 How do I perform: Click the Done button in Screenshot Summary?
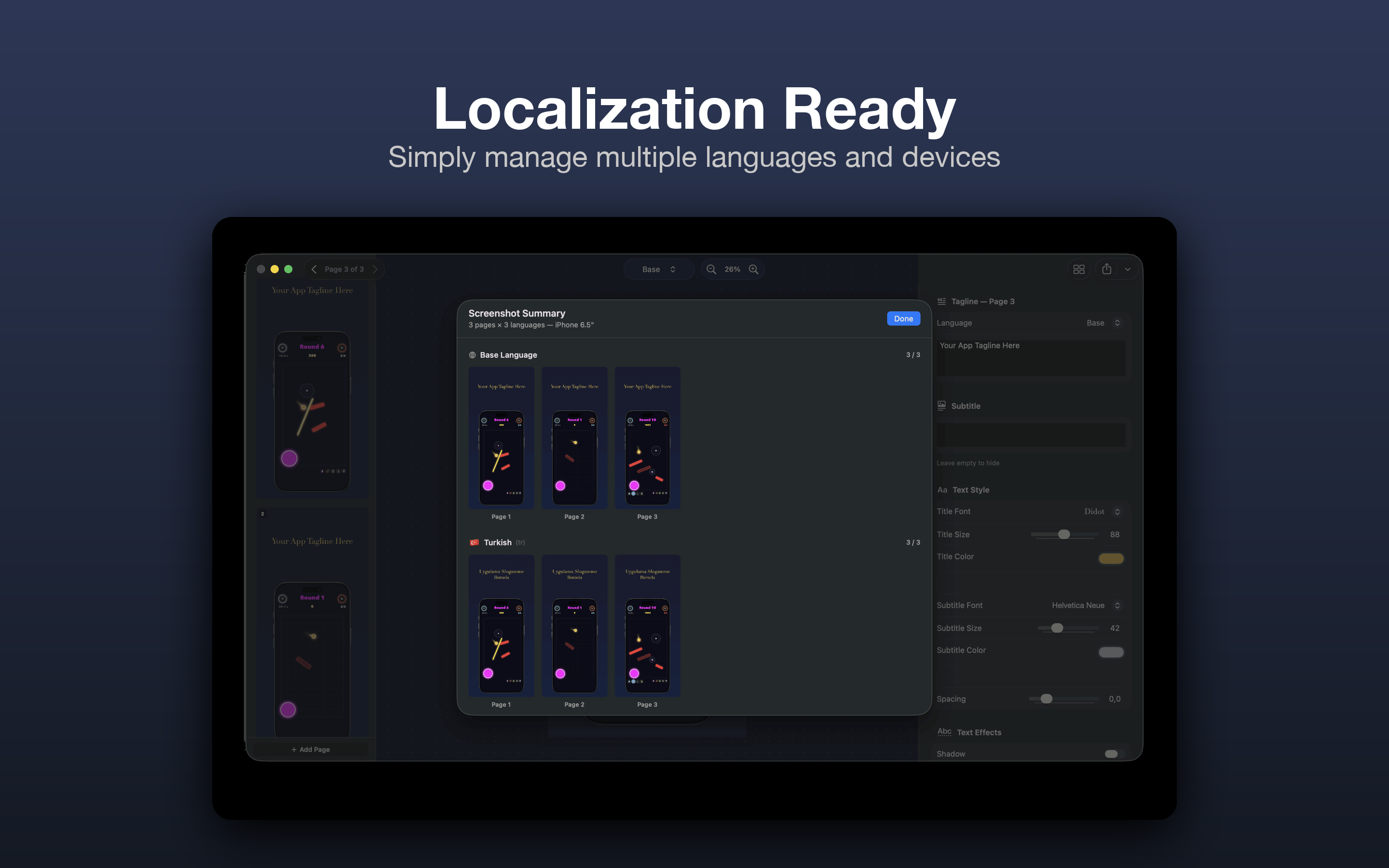coord(903,318)
